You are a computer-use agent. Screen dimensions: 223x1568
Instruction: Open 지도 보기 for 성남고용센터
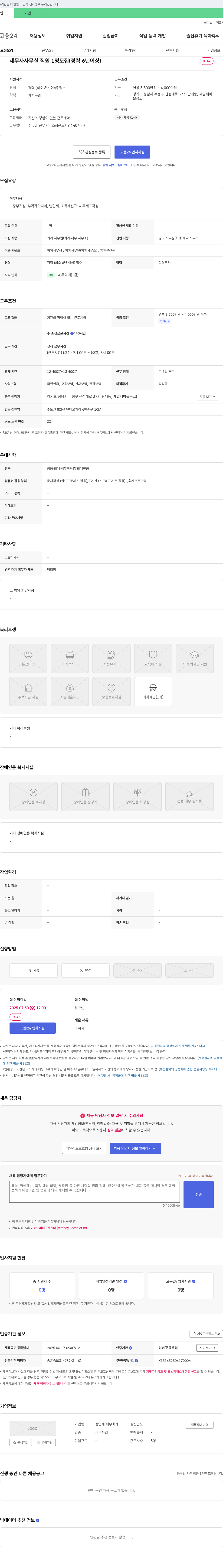(207, 1348)
